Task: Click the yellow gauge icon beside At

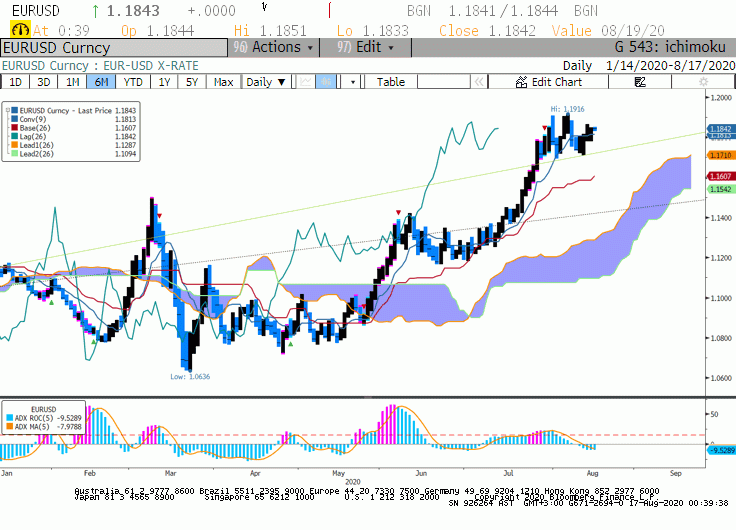Action: pyautogui.click(x=20, y=30)
